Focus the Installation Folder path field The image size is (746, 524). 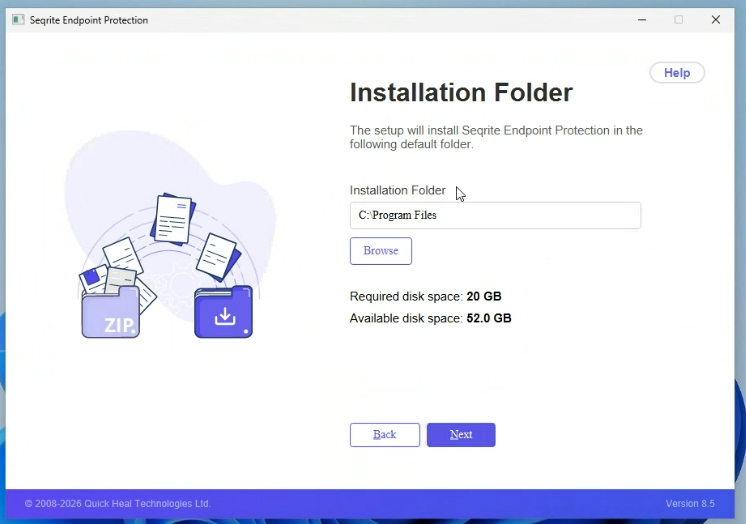[x=495, y=215]
